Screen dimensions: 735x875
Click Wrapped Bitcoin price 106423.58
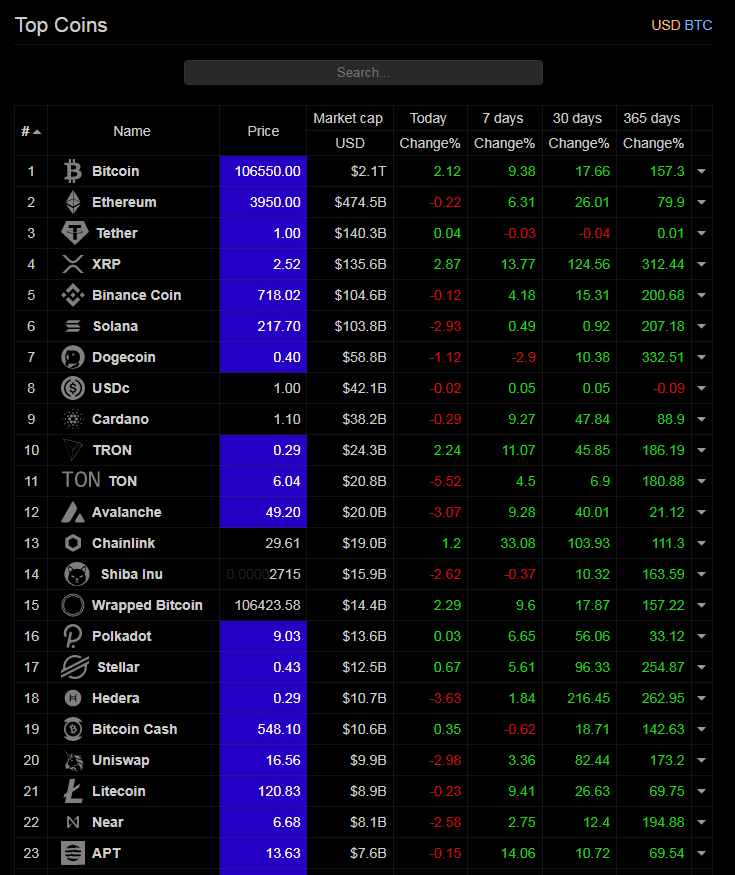pos(267,605)
